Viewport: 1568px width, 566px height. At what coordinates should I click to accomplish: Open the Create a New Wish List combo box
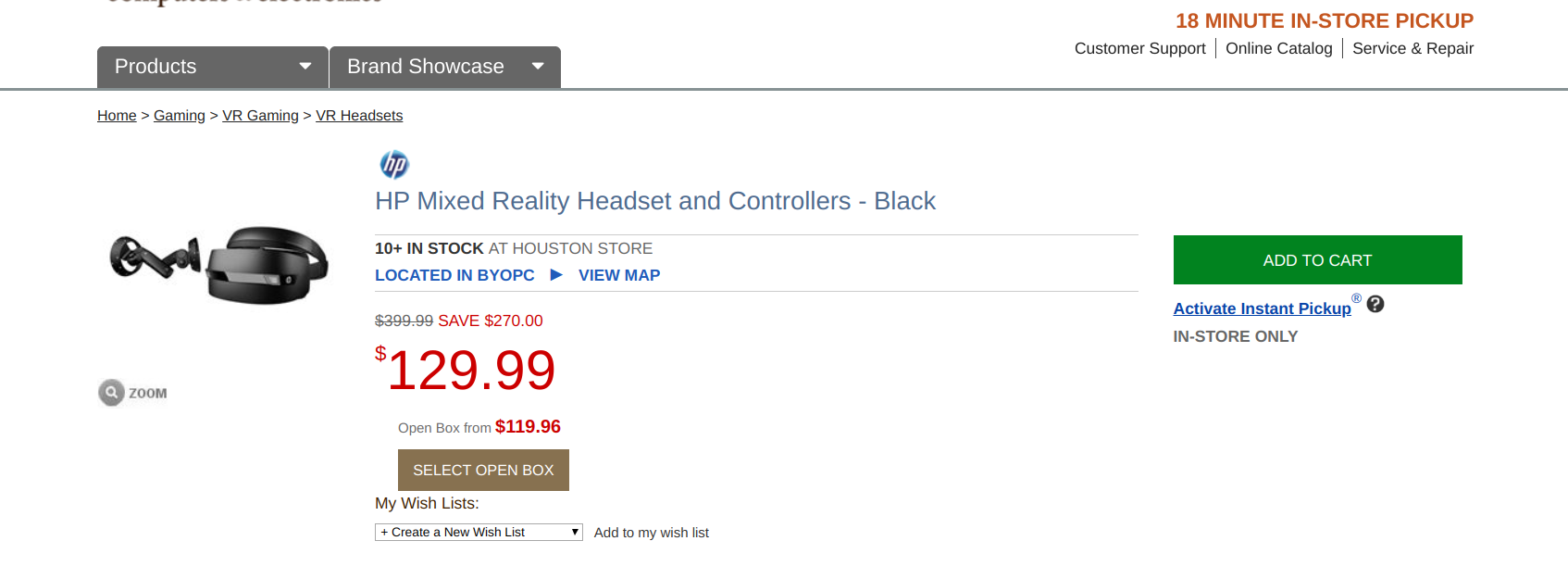tap(479, 533)
